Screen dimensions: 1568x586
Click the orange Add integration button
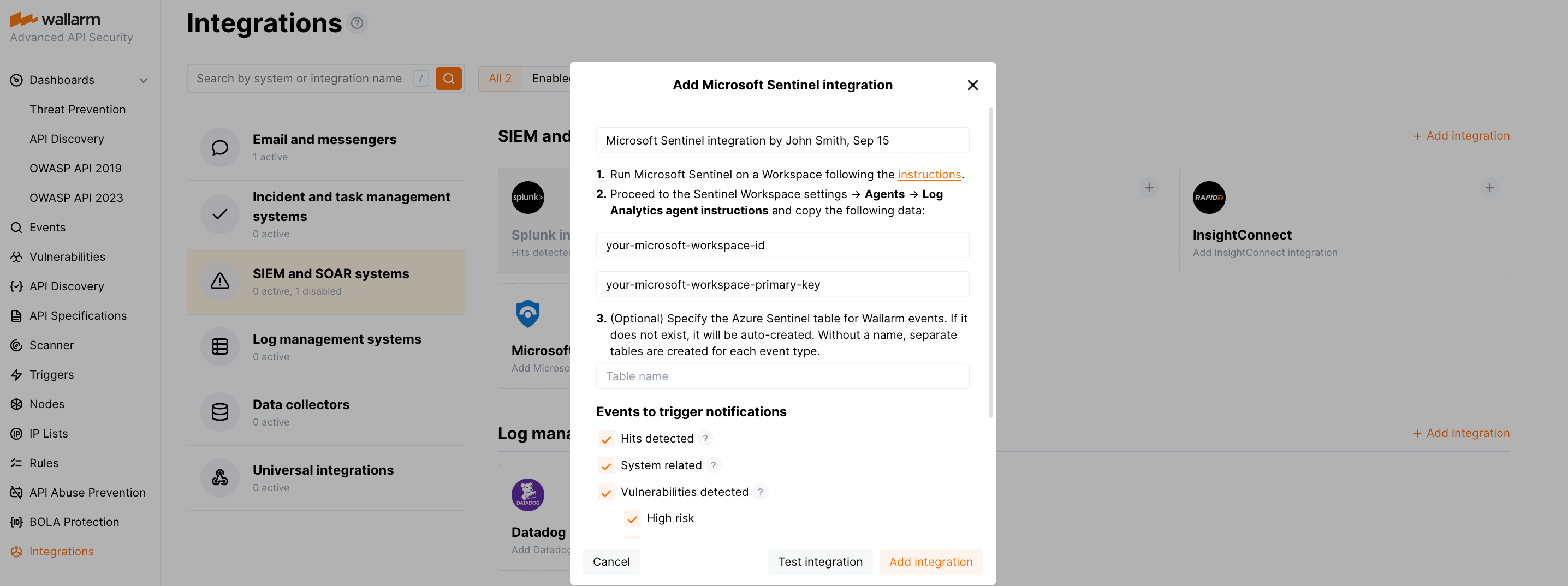click(x=930, y=561)
